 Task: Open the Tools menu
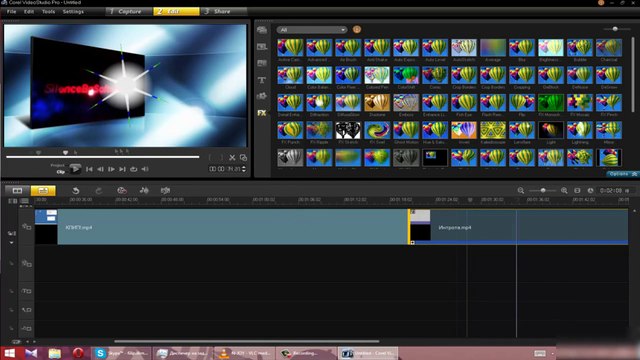tap(48, 11)
